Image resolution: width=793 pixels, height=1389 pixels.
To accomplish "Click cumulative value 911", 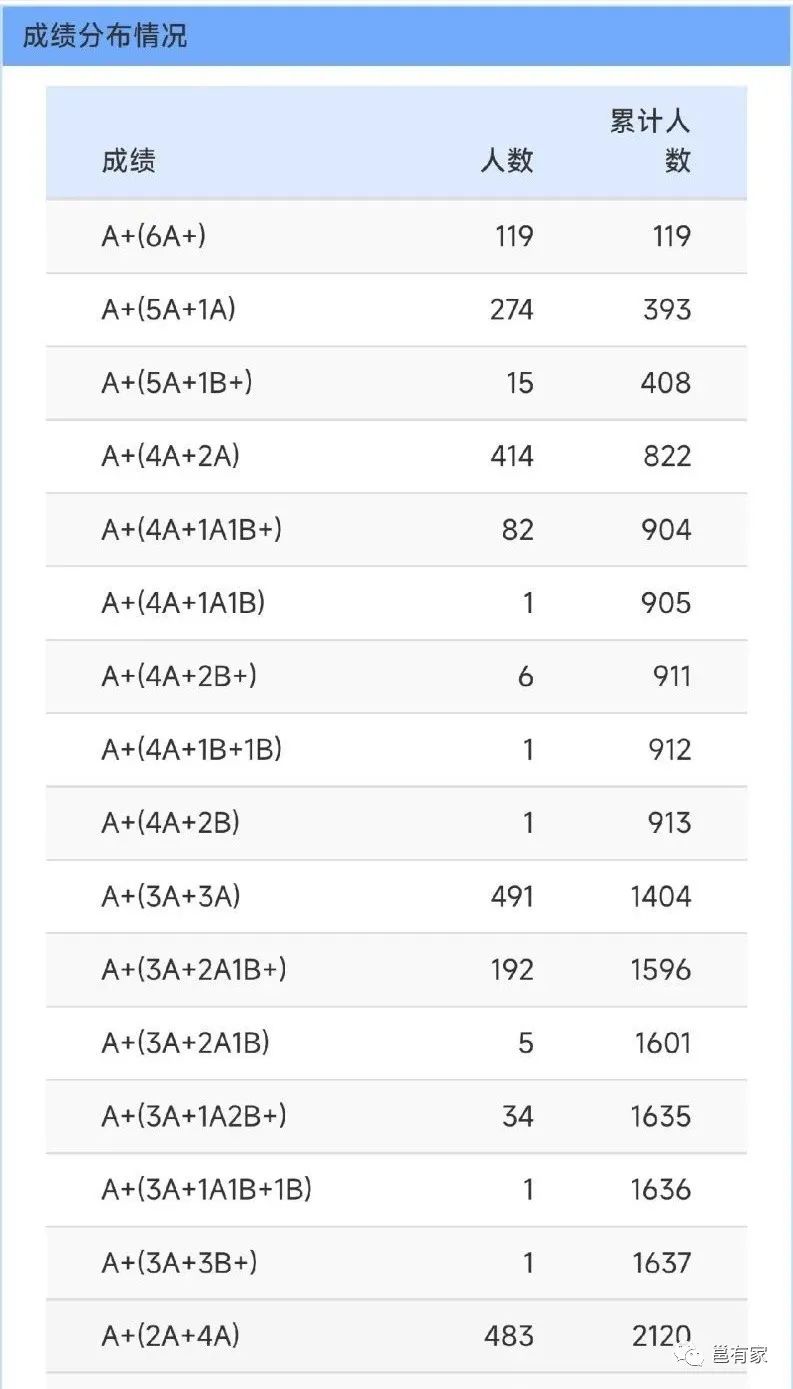I will (671, 677).
